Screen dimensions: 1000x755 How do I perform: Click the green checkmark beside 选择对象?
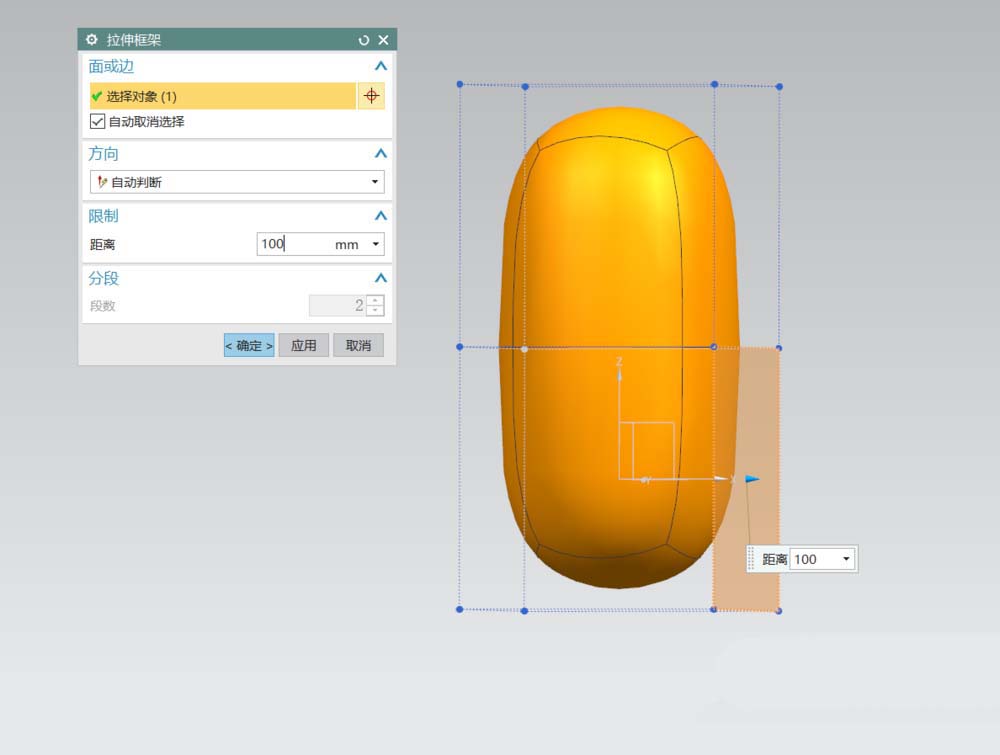[97, 97]
